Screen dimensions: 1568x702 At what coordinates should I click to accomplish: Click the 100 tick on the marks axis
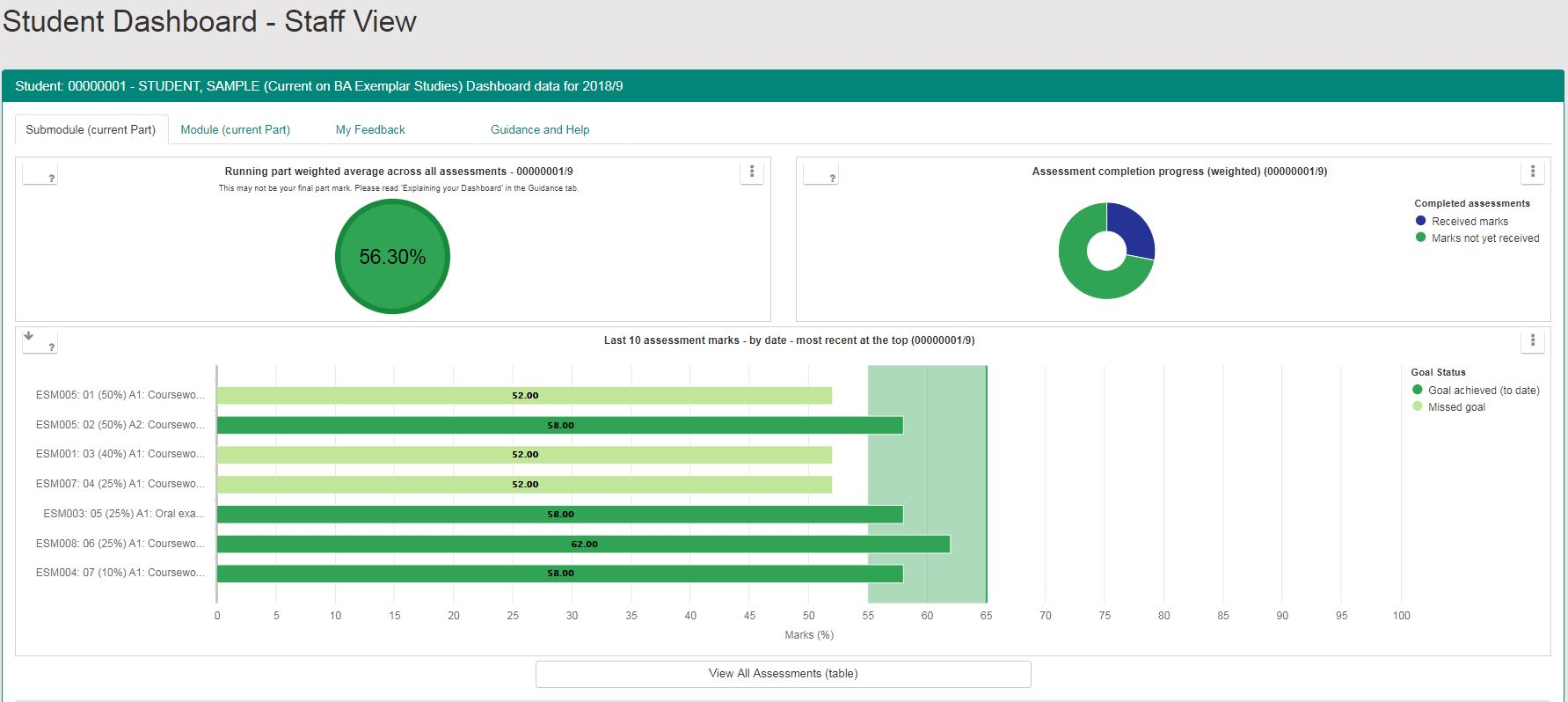click(1401, 616)
